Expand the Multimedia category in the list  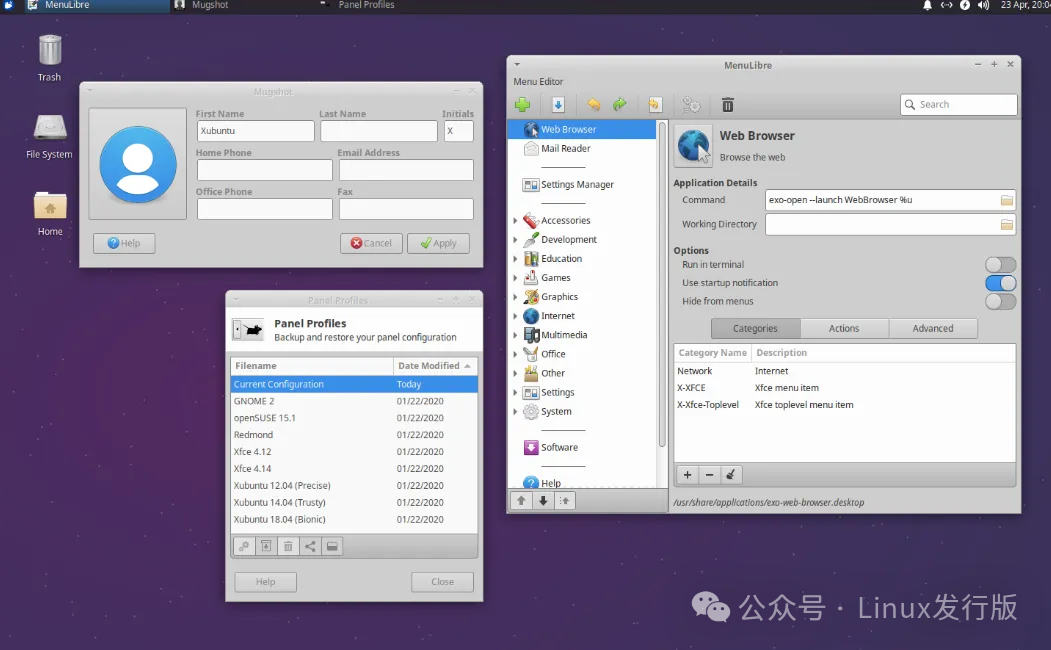click(515, 336)
